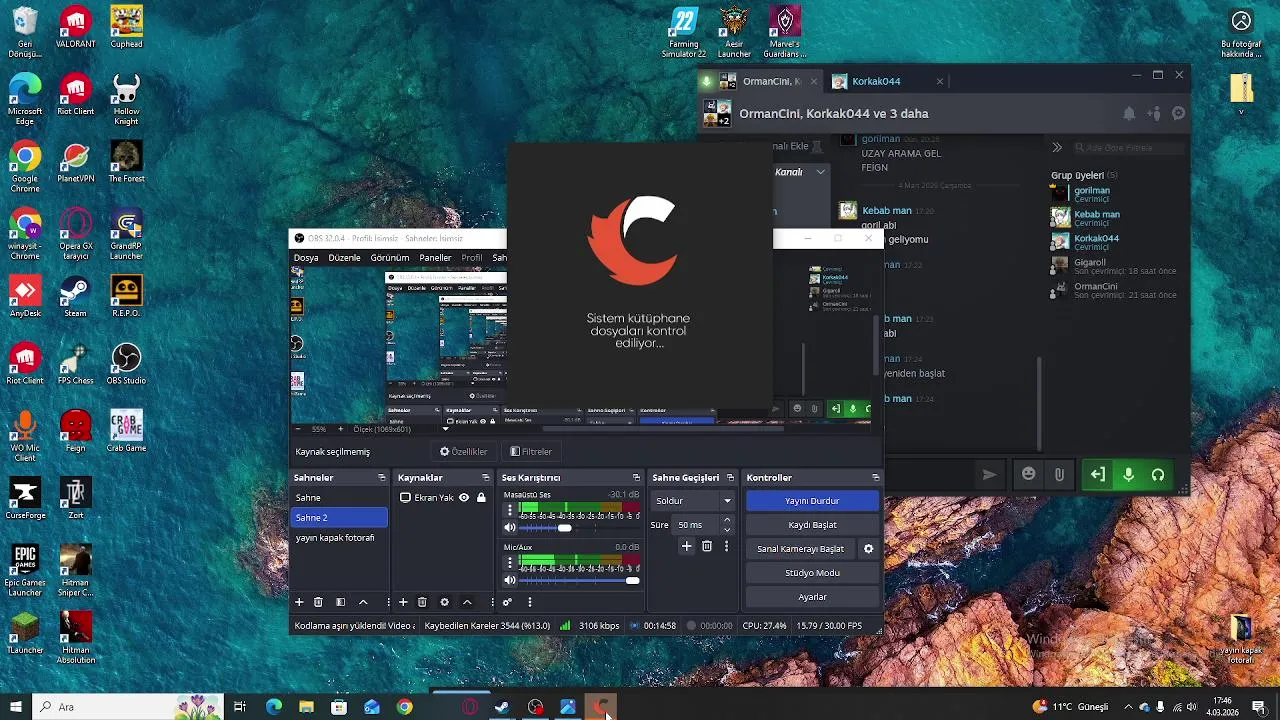This screenshot has width=1280, height=720.
Task: Switch to Korkak044 chat tab
Action: (x=887, y=81)
